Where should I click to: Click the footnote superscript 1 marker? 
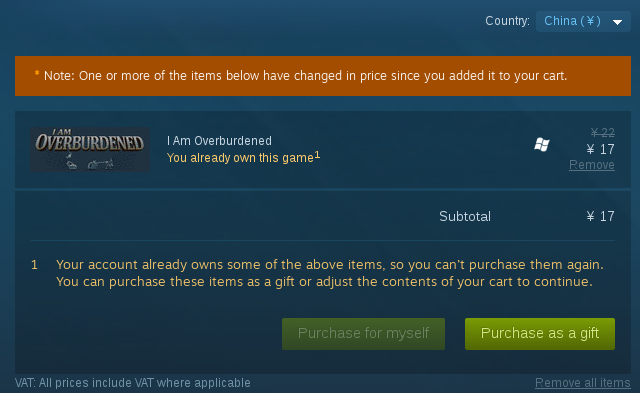(x=317, y=155)
